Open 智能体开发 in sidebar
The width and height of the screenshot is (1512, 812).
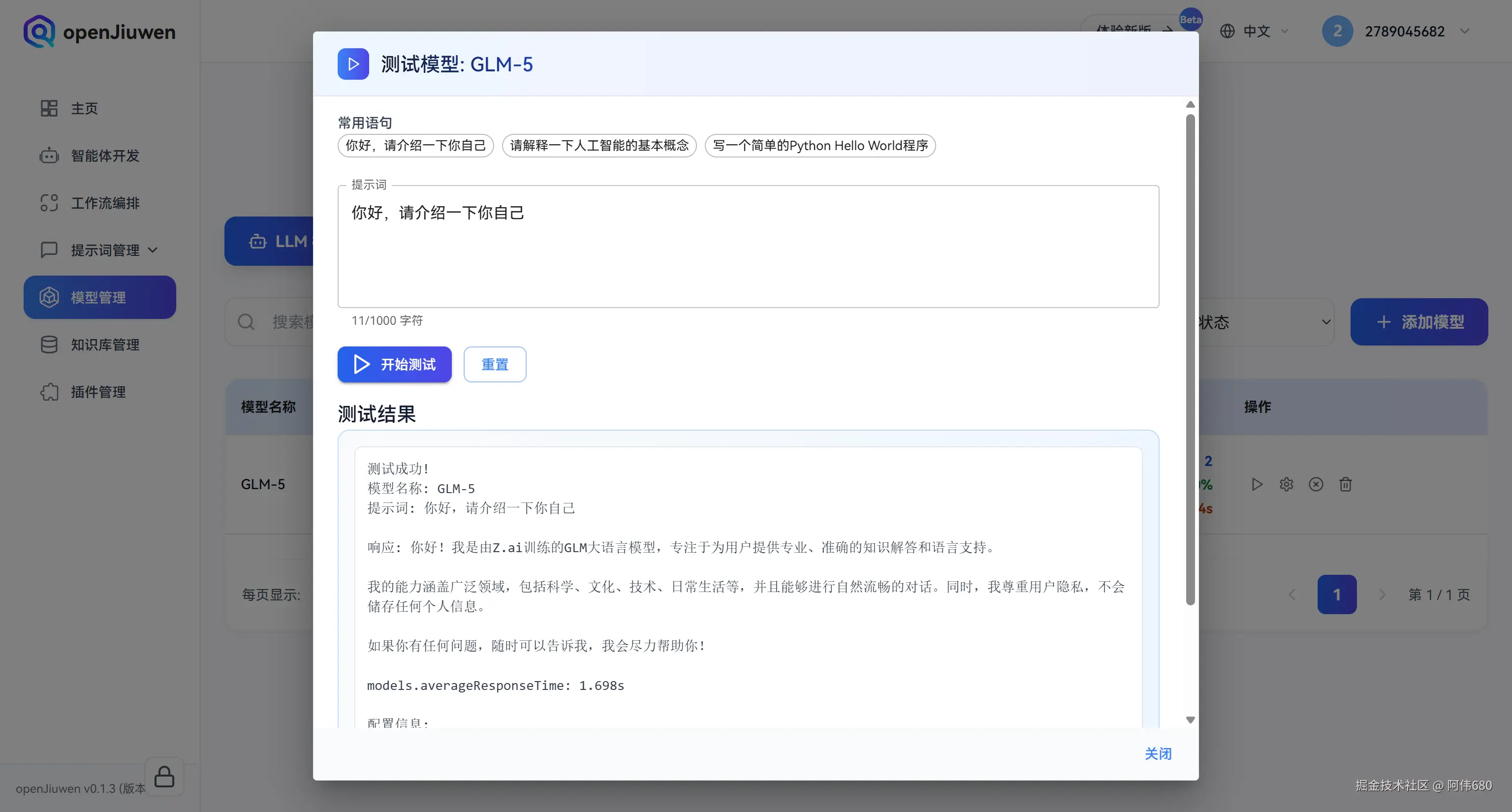pyautogui.click(x=104, y=156)
